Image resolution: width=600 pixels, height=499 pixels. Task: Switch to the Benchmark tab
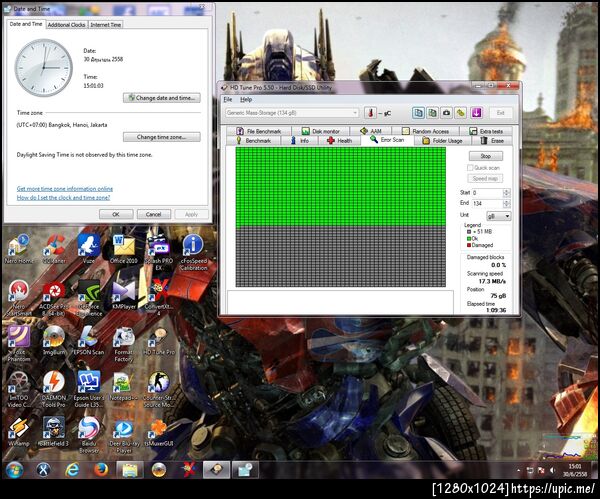(x=254, y=141)
